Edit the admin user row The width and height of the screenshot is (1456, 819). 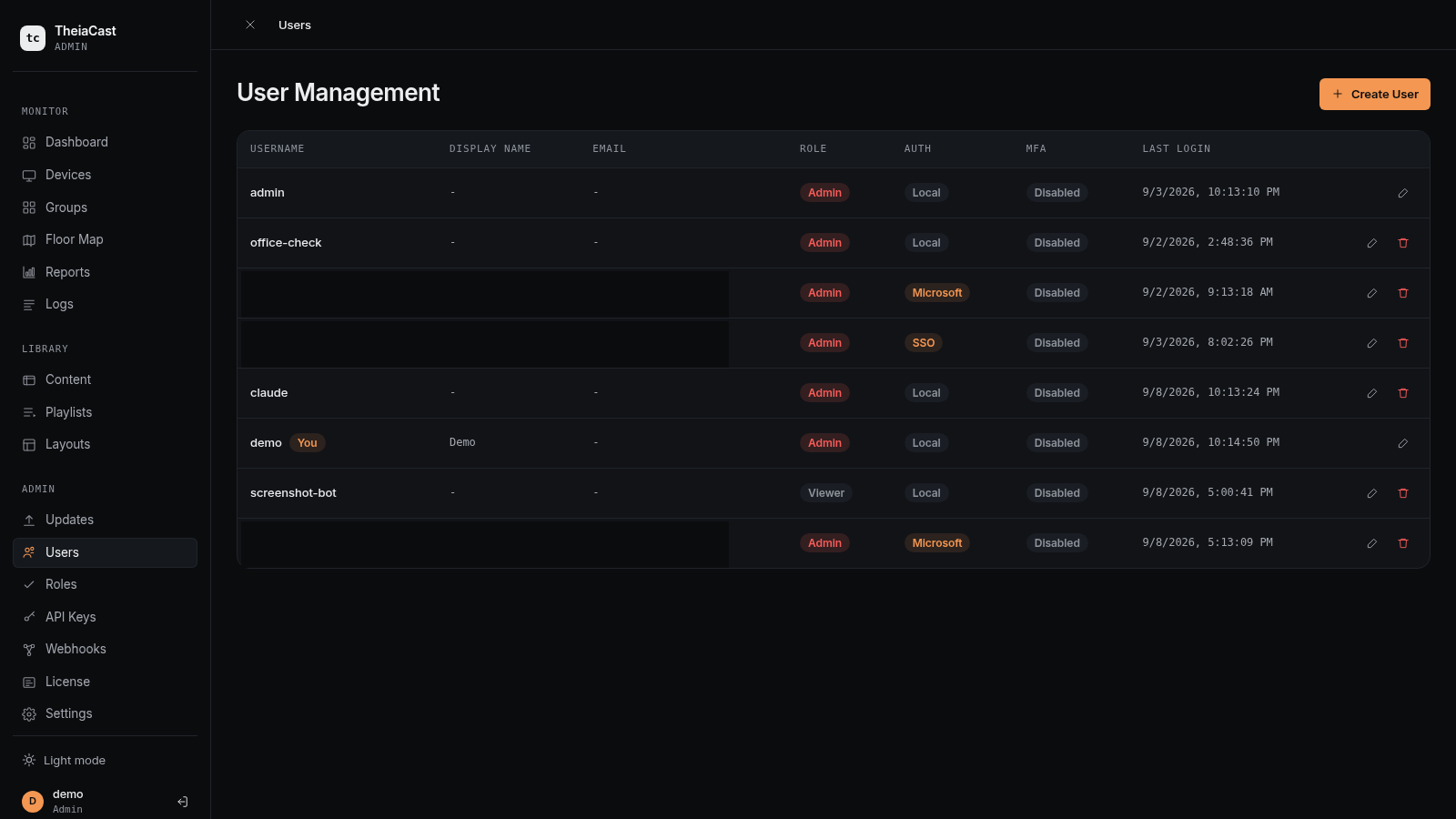click(1402, 193)
